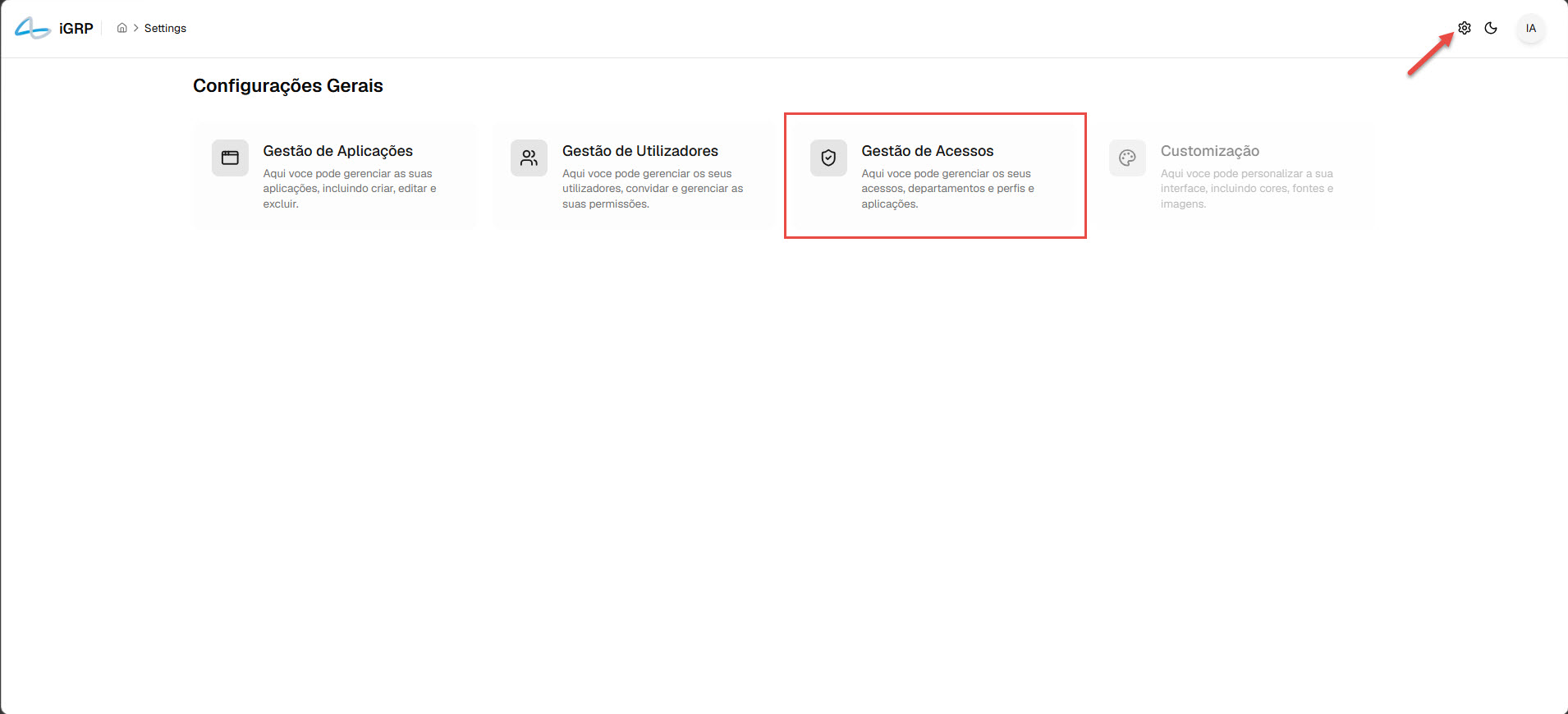Click the Gestão de Utilizadores description text

click(653, 189)
